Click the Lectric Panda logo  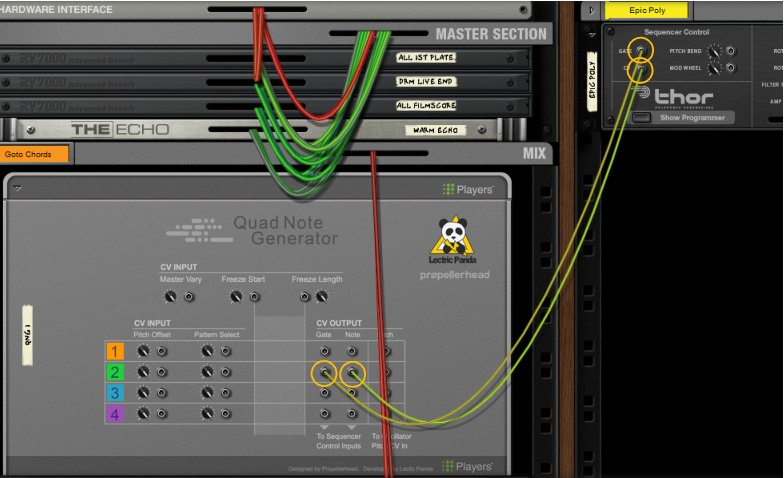coord(453,240)
